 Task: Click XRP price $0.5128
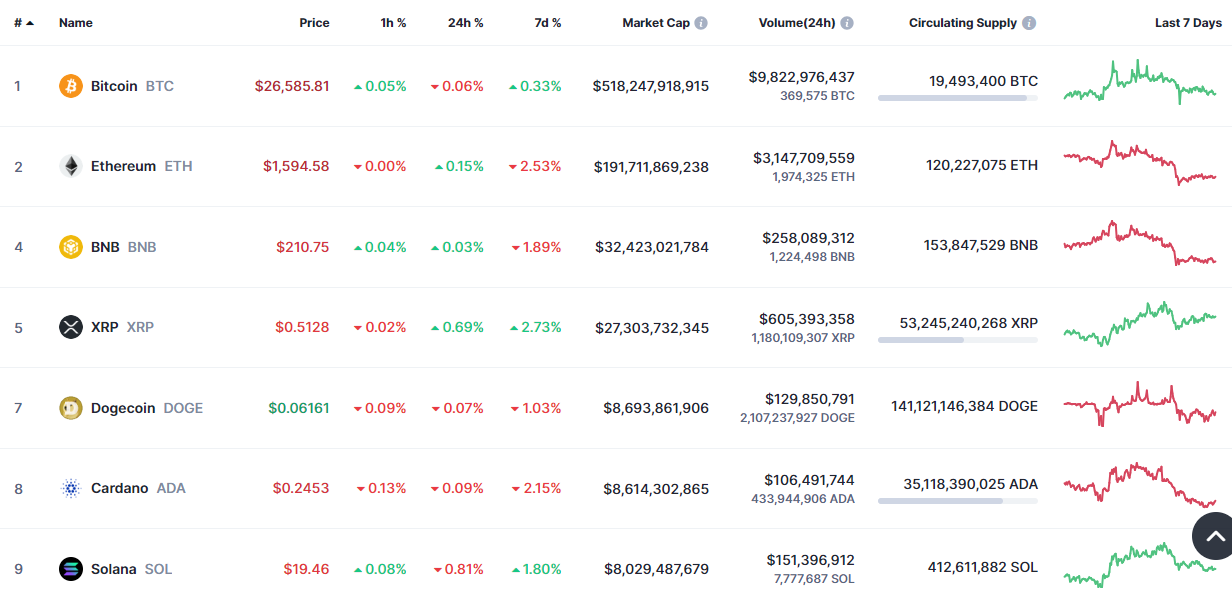pyautogui.click(x=302, y=327)
